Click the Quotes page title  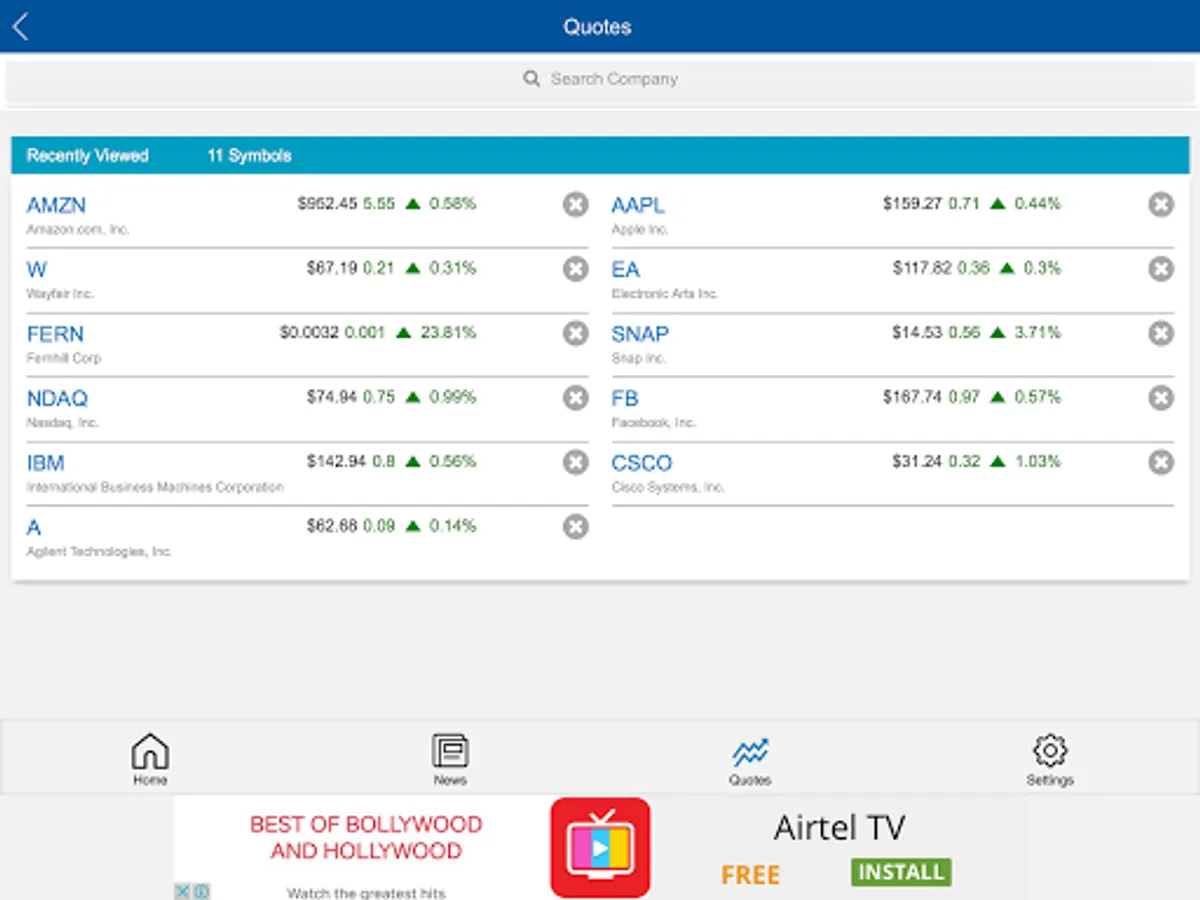597,27
